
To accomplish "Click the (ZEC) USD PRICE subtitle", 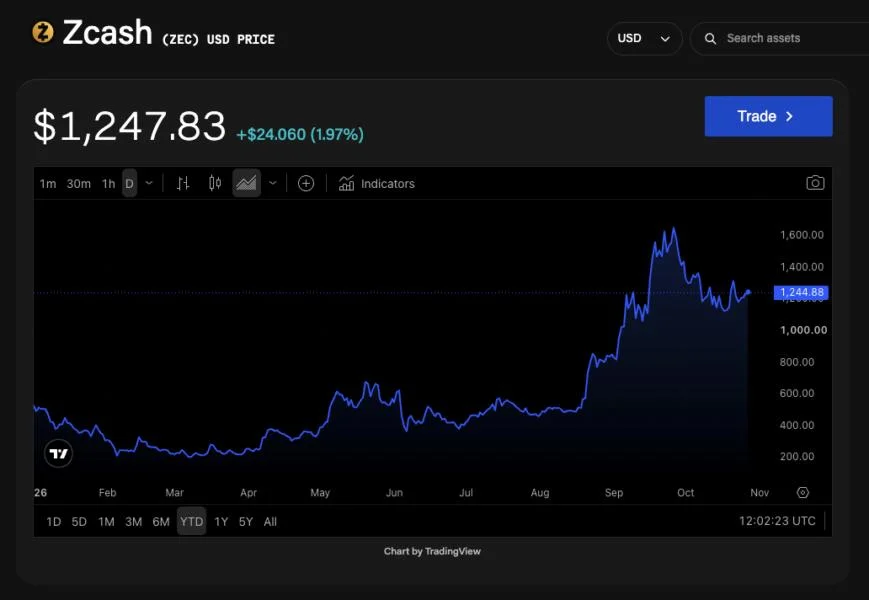I will (x=218, y=39).
